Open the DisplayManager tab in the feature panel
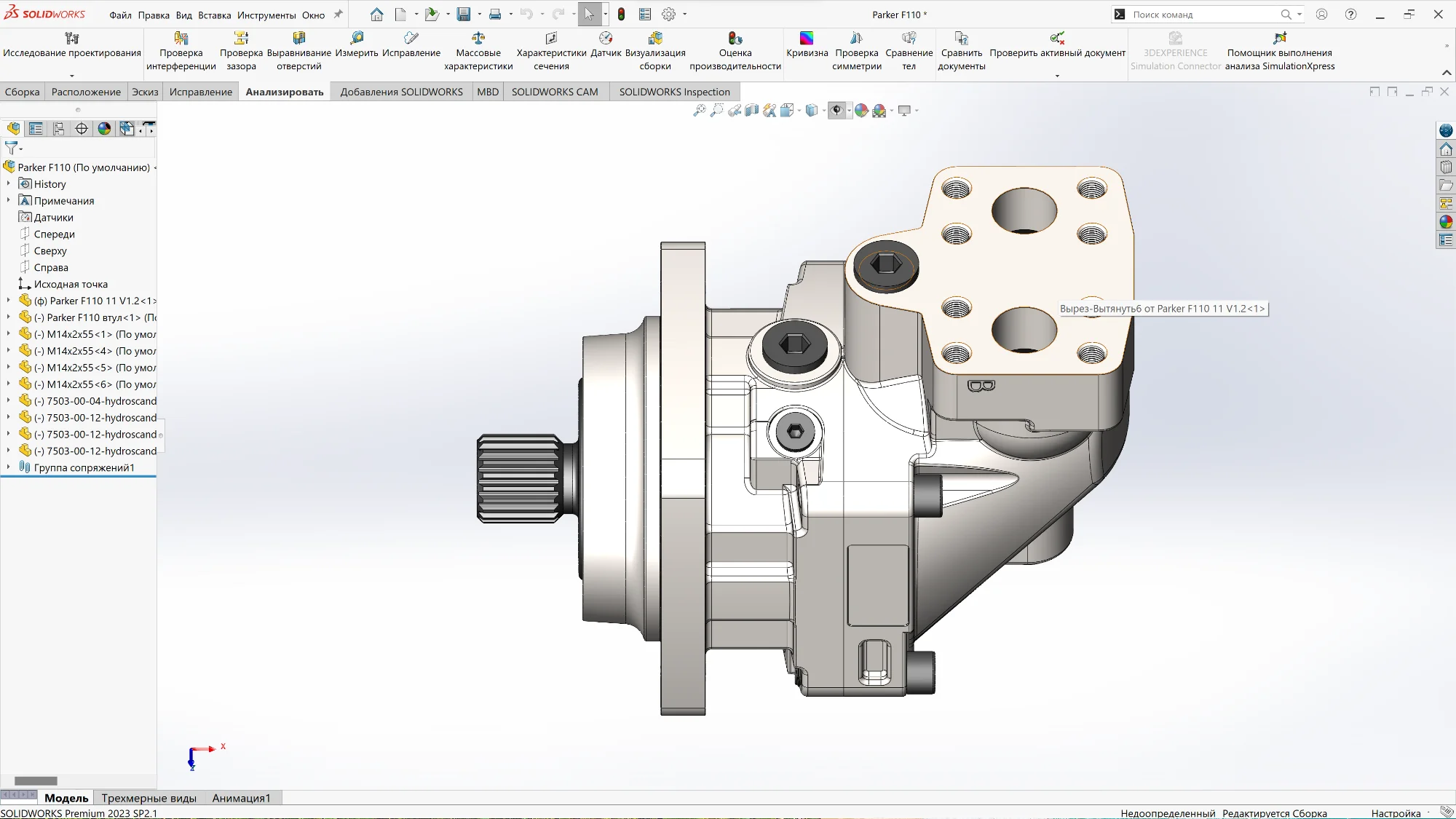This screenshot has width=1456, height=819. point(104,129)
